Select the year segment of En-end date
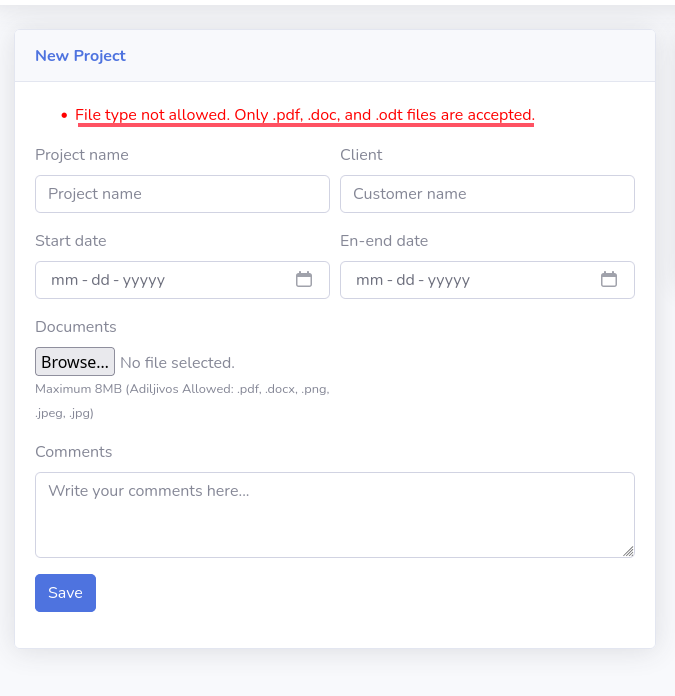This screenshot has height=696, width=675. (x=449, y=280)
